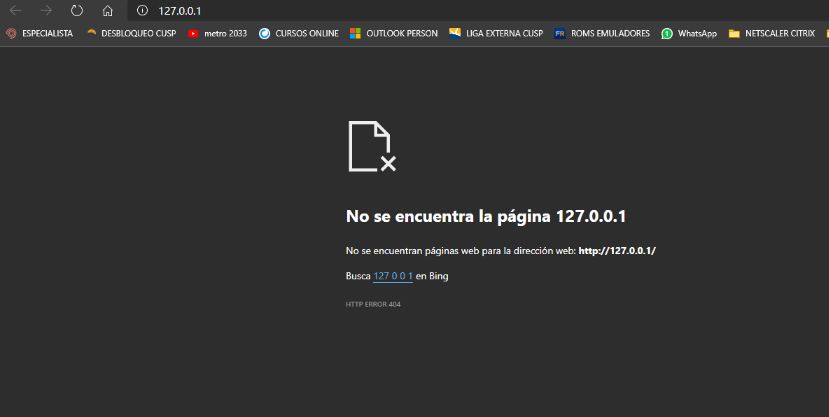Viewport: 829px width, 417px height.
Task: Open the DESBLOQUEO CUSP bookmark
Action: click(131, 33)
